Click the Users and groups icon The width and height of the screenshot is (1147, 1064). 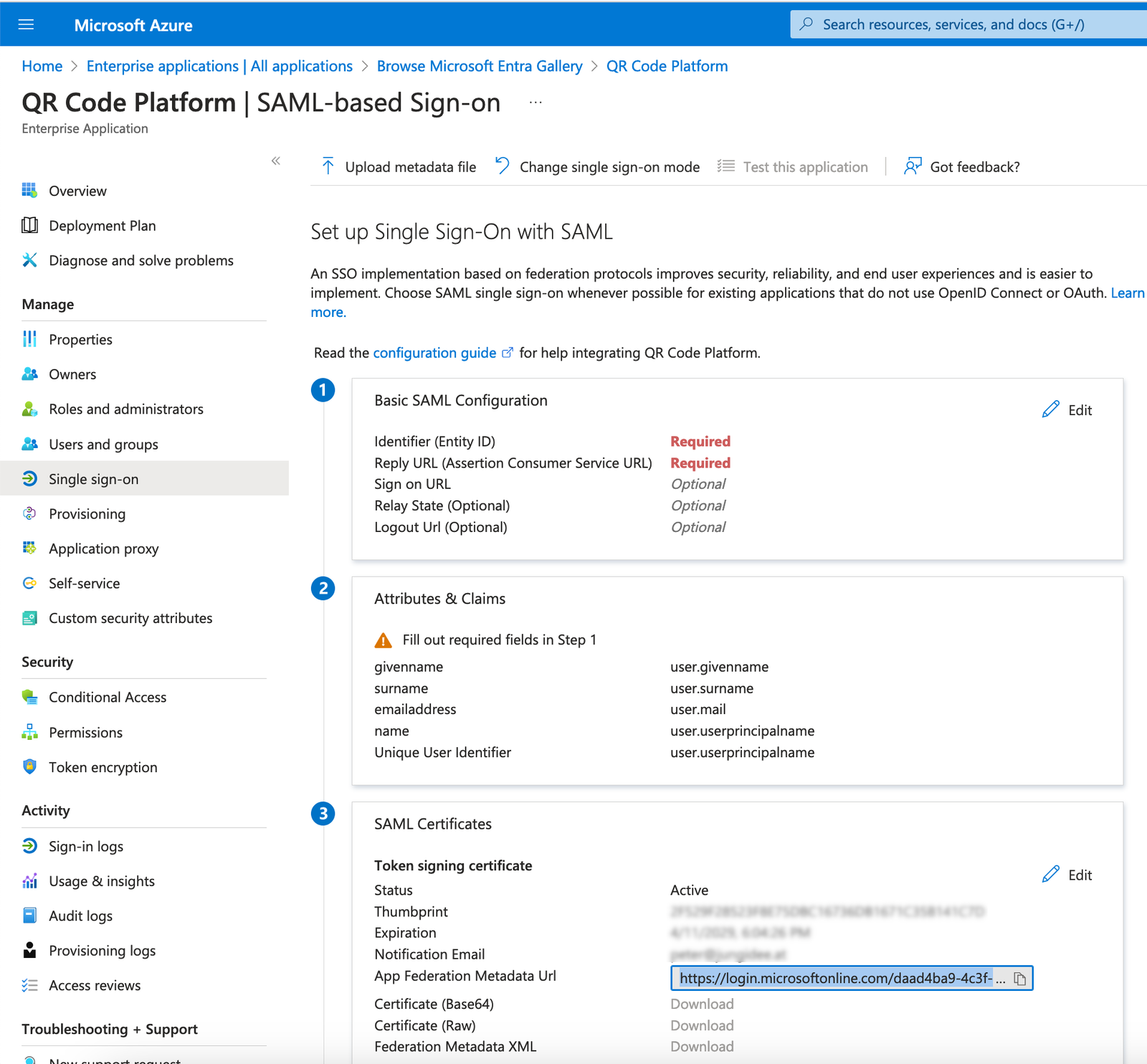click(x=29, y=444)
